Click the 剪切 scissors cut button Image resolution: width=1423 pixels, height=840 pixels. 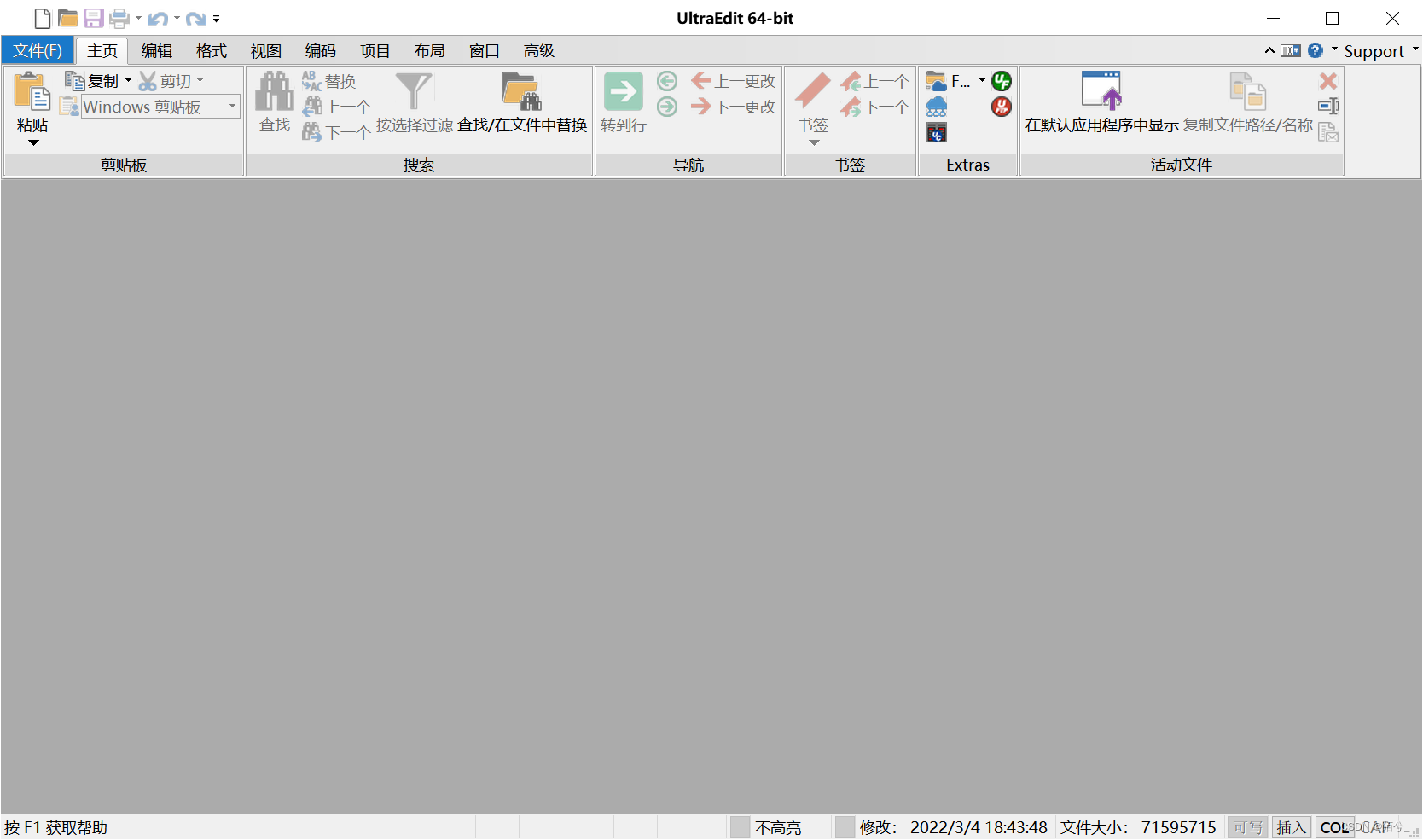(165, 81)
